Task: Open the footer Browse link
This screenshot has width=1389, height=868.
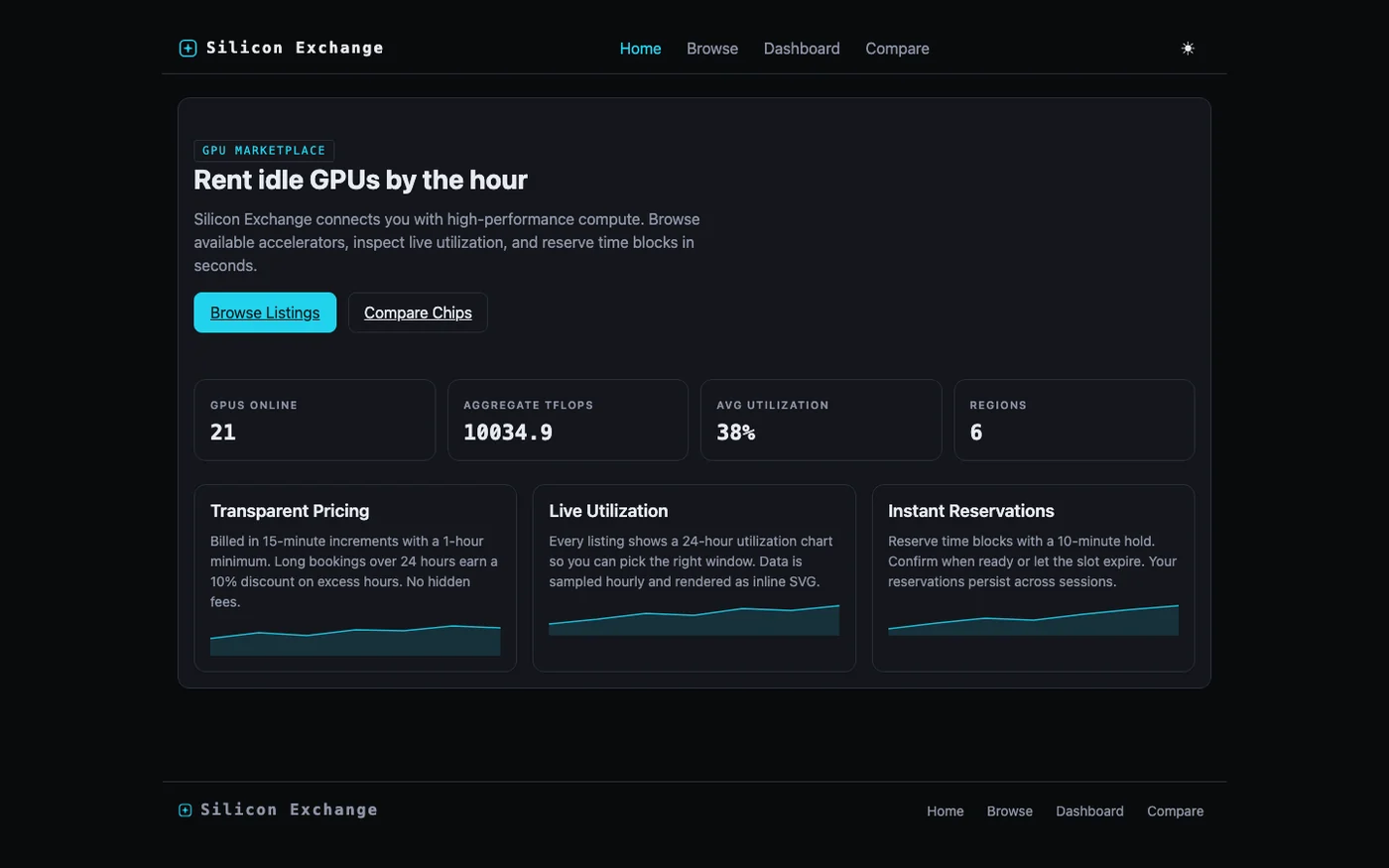Action: [1010, 811]
